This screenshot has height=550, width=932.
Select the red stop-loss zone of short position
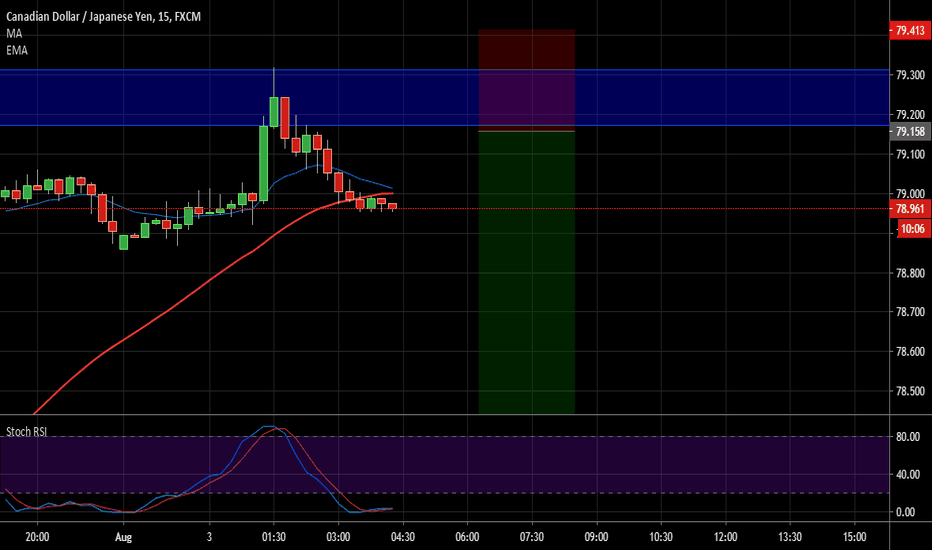527,80
